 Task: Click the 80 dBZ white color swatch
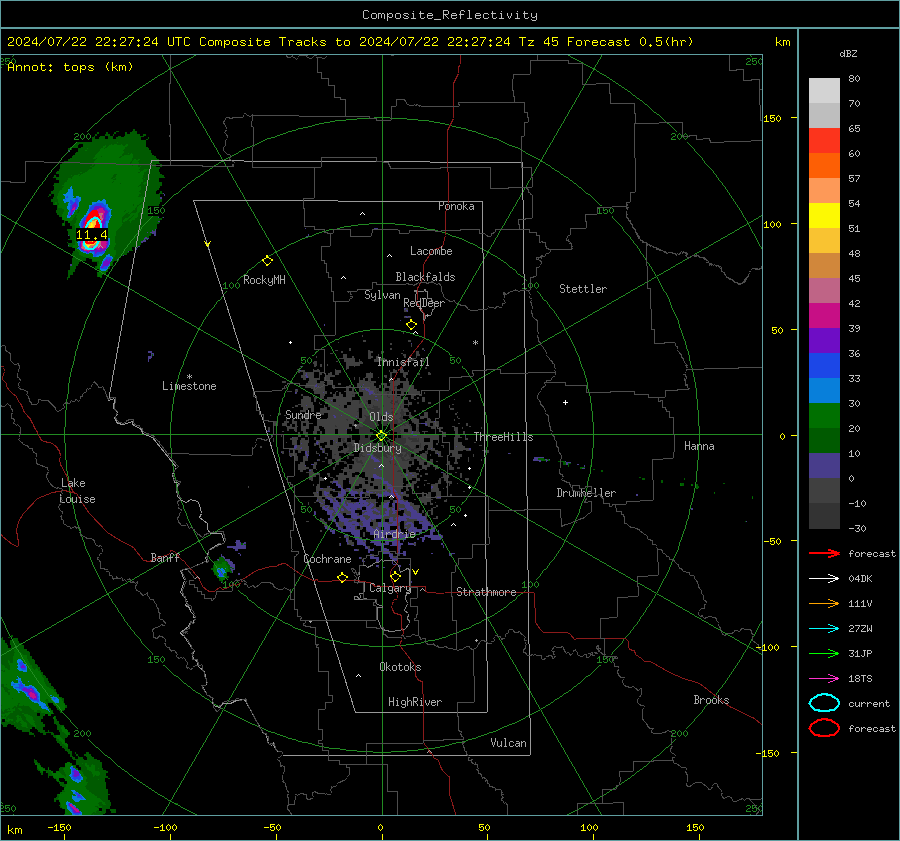(824, 90)
